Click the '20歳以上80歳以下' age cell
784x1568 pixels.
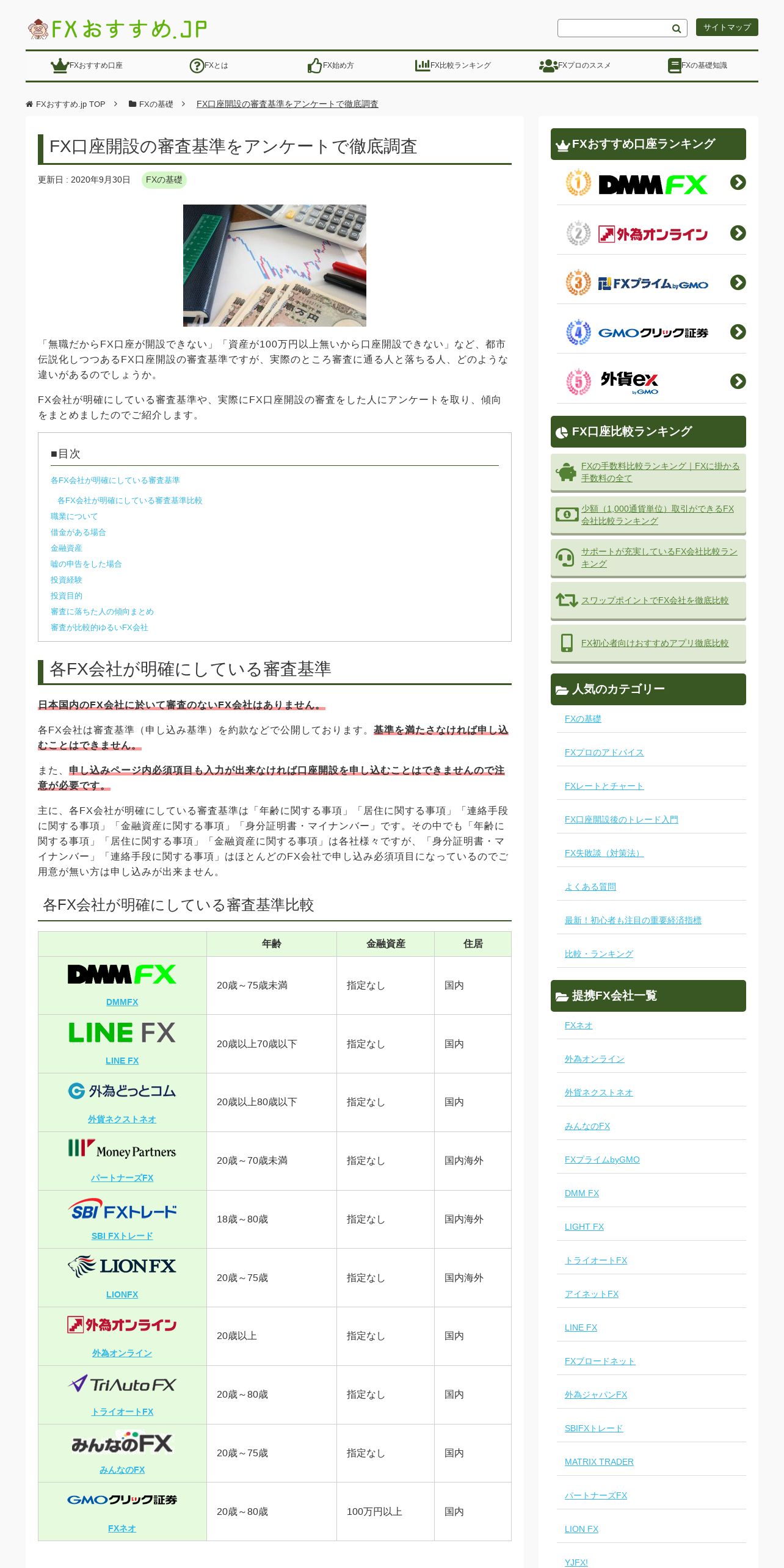click(x=272, y=1102)
